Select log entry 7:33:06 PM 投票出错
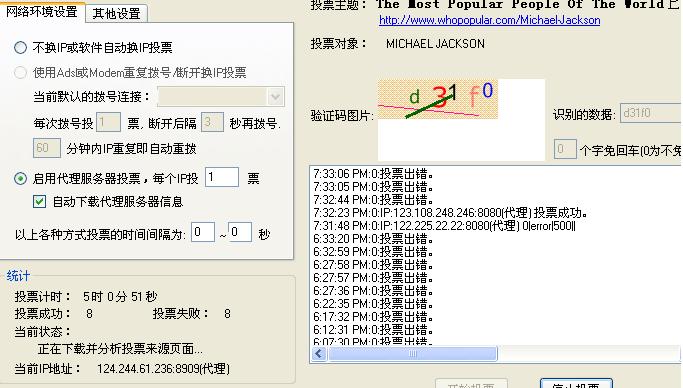Viewport: 683px width, 388px height. pyautogui.click(x=373, y=174)
